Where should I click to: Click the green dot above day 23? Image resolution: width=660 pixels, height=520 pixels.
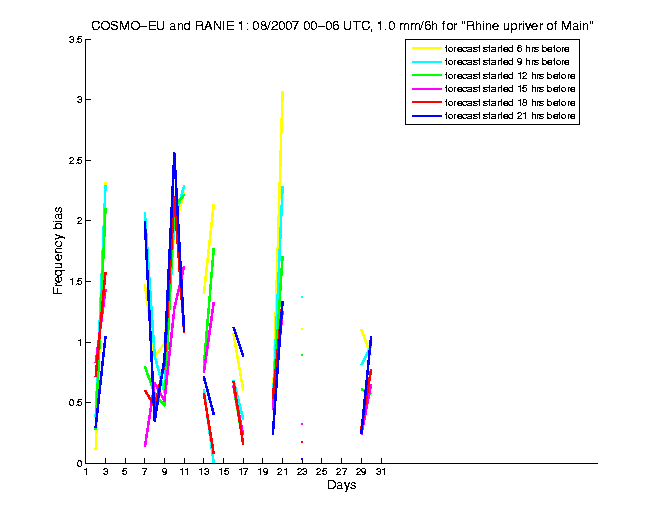point(302,355)
